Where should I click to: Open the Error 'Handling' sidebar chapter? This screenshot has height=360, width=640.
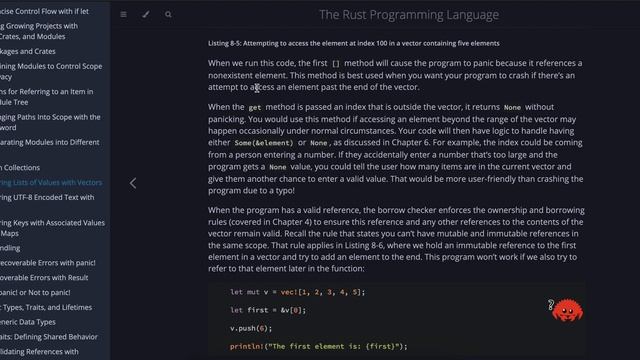click(10, 248)
